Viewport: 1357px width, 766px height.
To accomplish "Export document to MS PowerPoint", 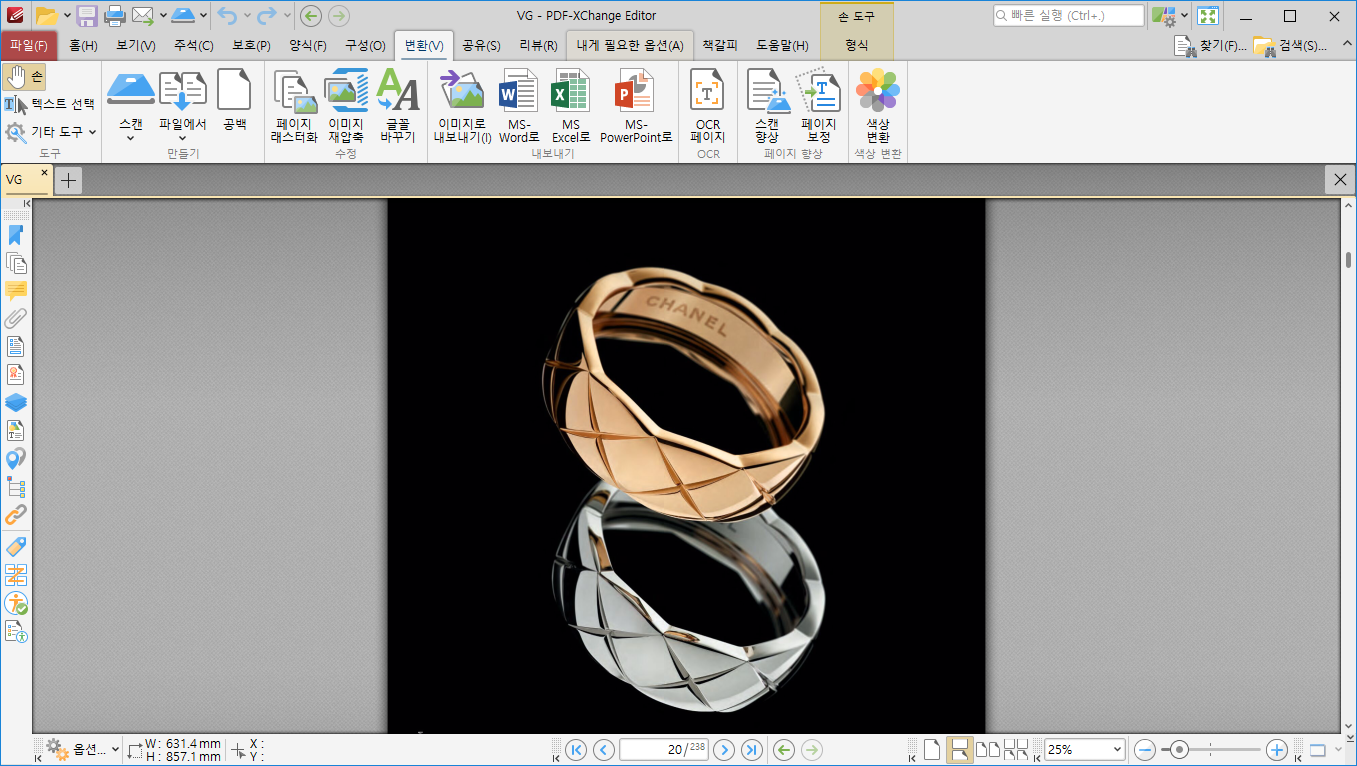I will (636, 106).
